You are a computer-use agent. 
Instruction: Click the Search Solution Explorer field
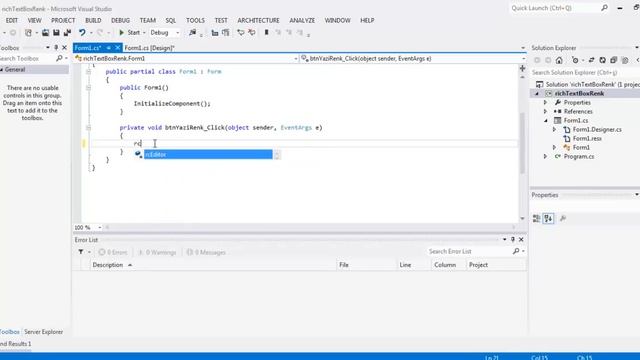click(584, 73)
